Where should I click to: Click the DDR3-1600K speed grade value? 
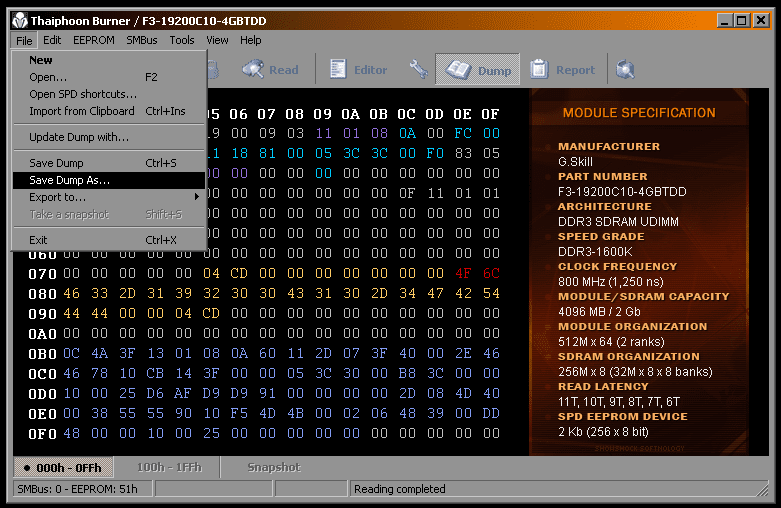click(595, 252)
